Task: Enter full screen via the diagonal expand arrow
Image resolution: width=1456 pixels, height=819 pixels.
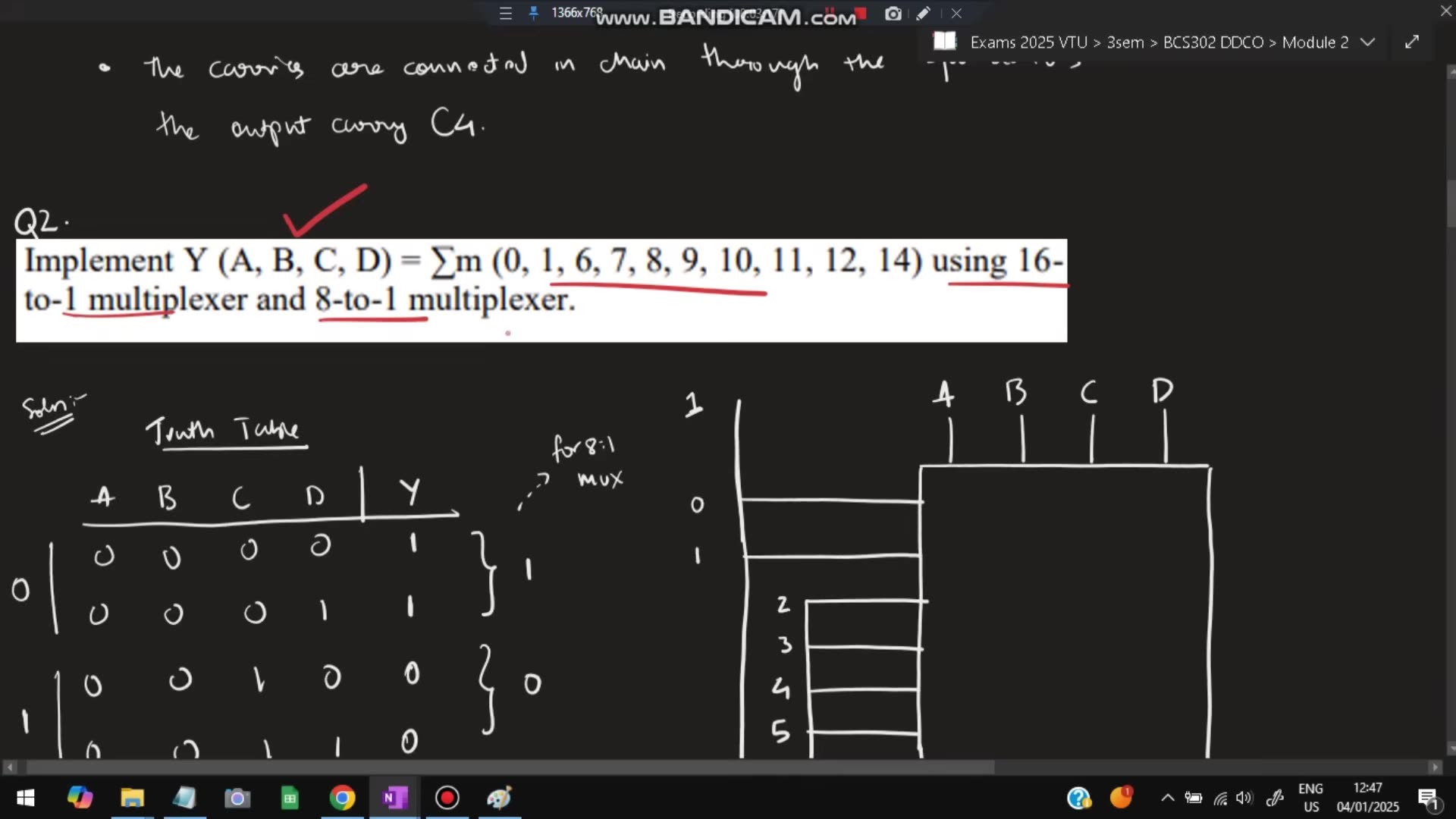Action: [x=1411, y=42]
